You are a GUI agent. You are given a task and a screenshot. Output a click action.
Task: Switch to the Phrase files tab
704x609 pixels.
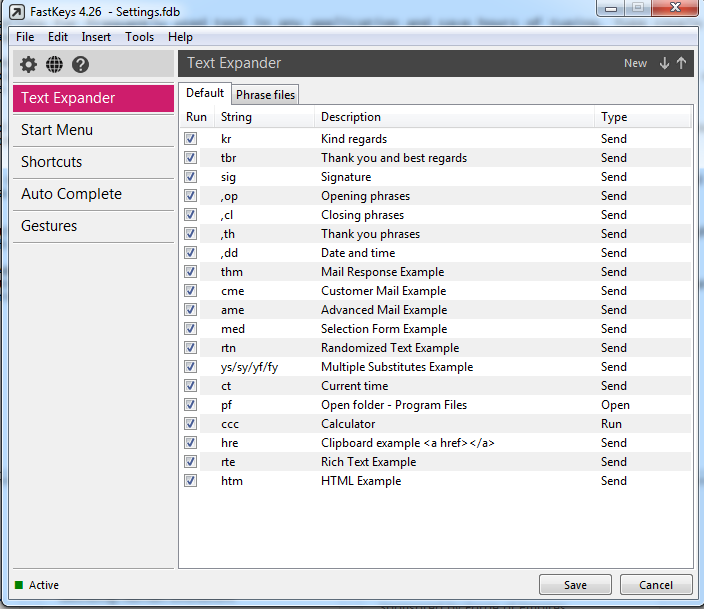[265, 95]
